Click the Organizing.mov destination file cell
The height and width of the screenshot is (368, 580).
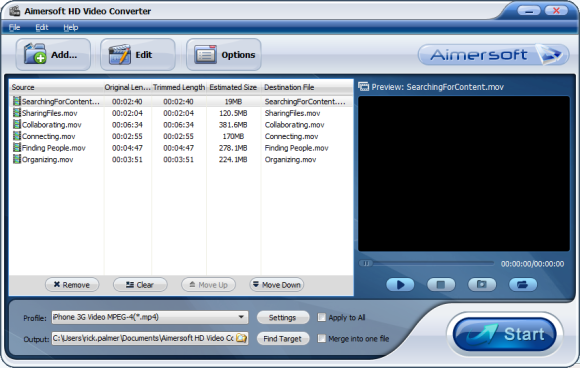click(x=290, y=160)
